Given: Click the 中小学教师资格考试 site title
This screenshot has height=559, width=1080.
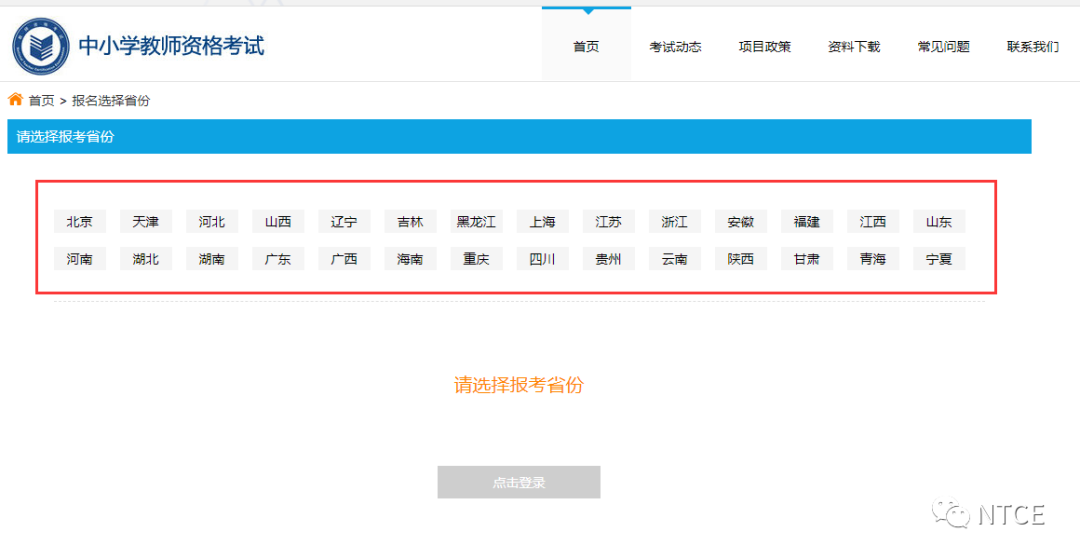Looking at the screenshot, I should (x=171, y=46).
